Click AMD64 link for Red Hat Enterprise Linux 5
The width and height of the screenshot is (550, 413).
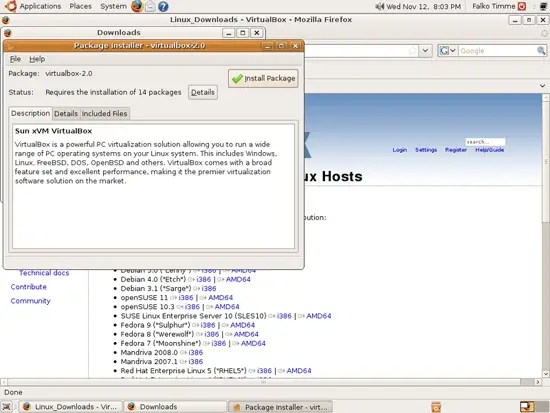(299, 371)
